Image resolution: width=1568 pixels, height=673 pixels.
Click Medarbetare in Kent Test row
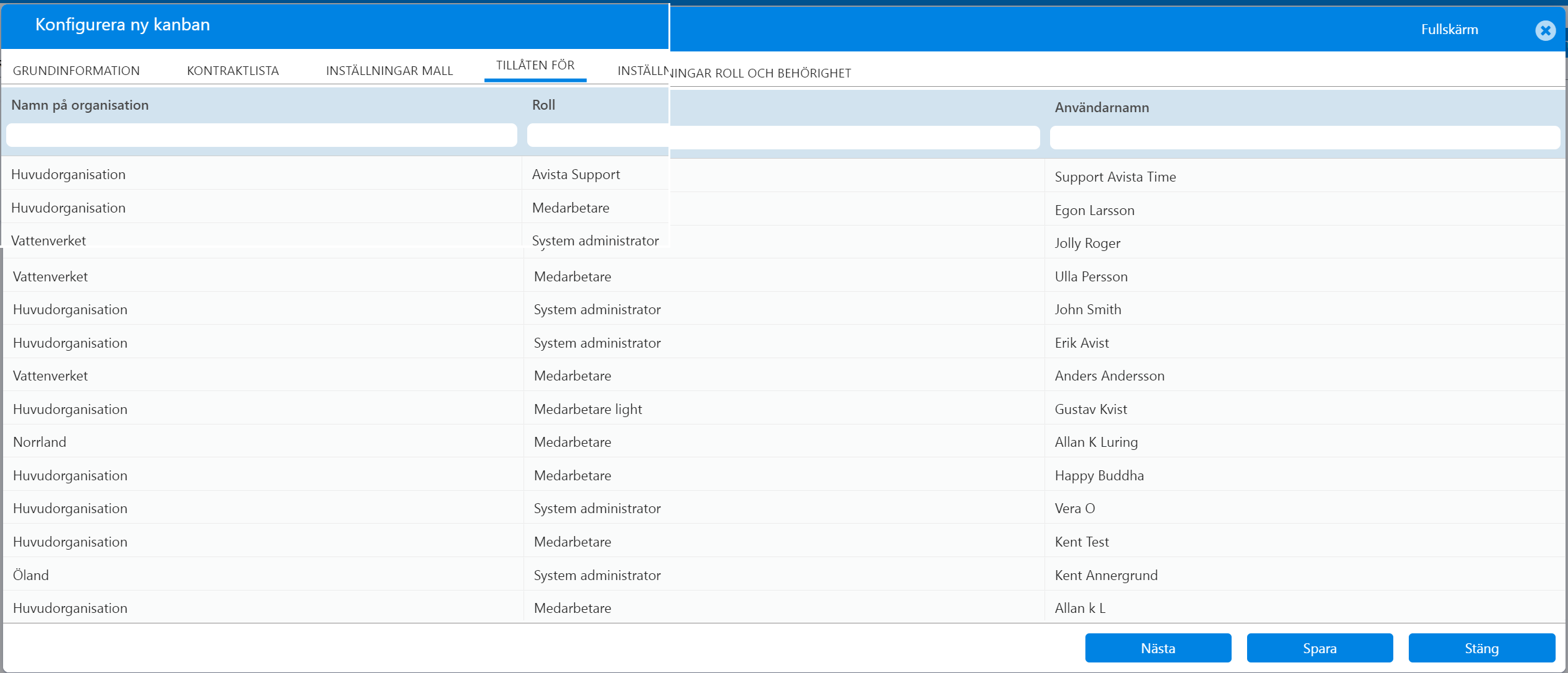pyautogui.click(x=572, y=542)
